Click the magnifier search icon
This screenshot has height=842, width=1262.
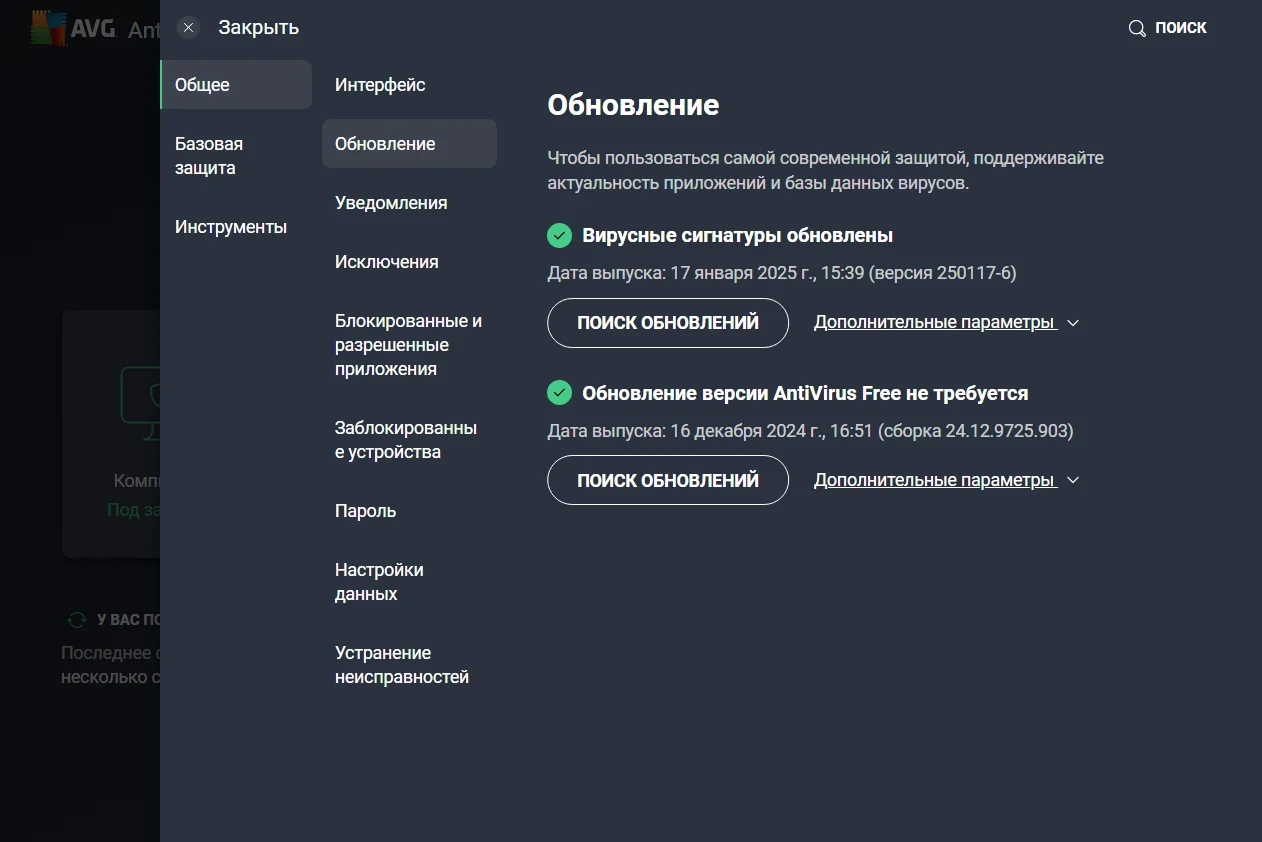pyautogui.click(x=1137, y=28)
